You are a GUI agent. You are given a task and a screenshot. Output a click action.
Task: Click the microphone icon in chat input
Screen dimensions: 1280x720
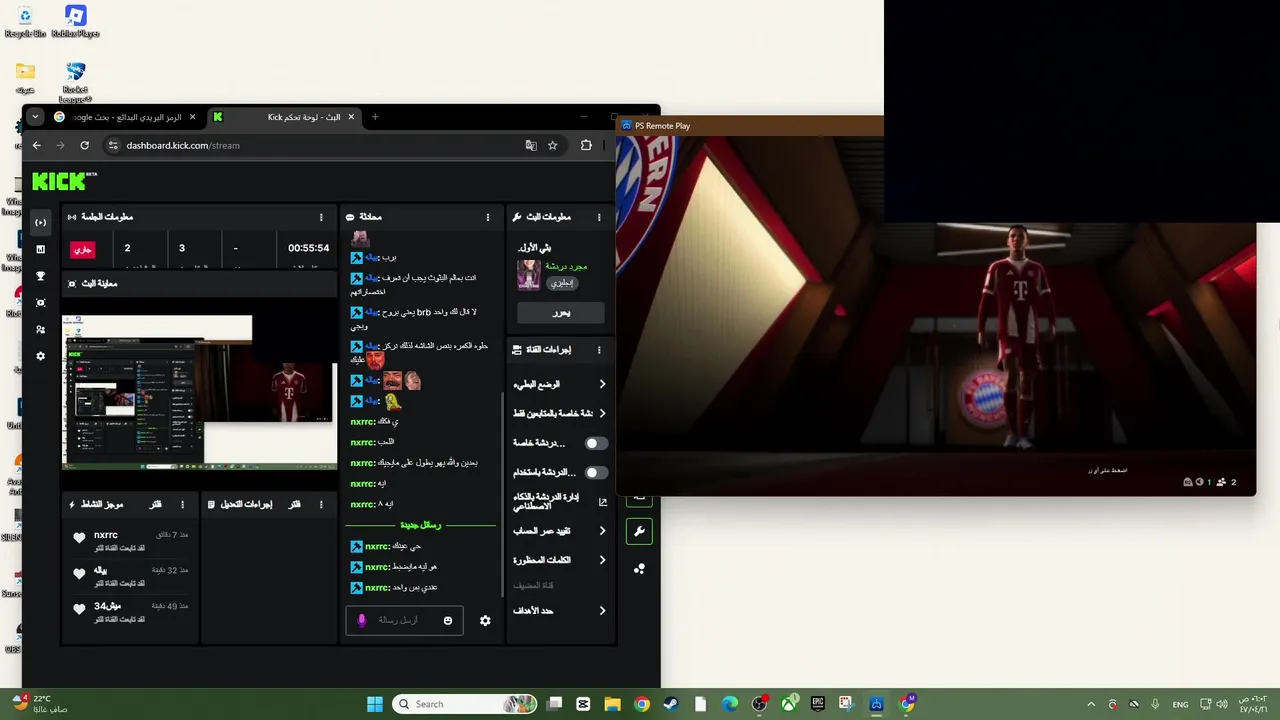[x=362, y=620]
